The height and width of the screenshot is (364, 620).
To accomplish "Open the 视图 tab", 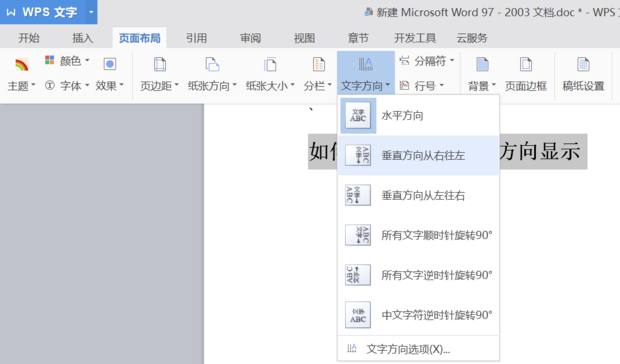I will [x=304, y=38].
